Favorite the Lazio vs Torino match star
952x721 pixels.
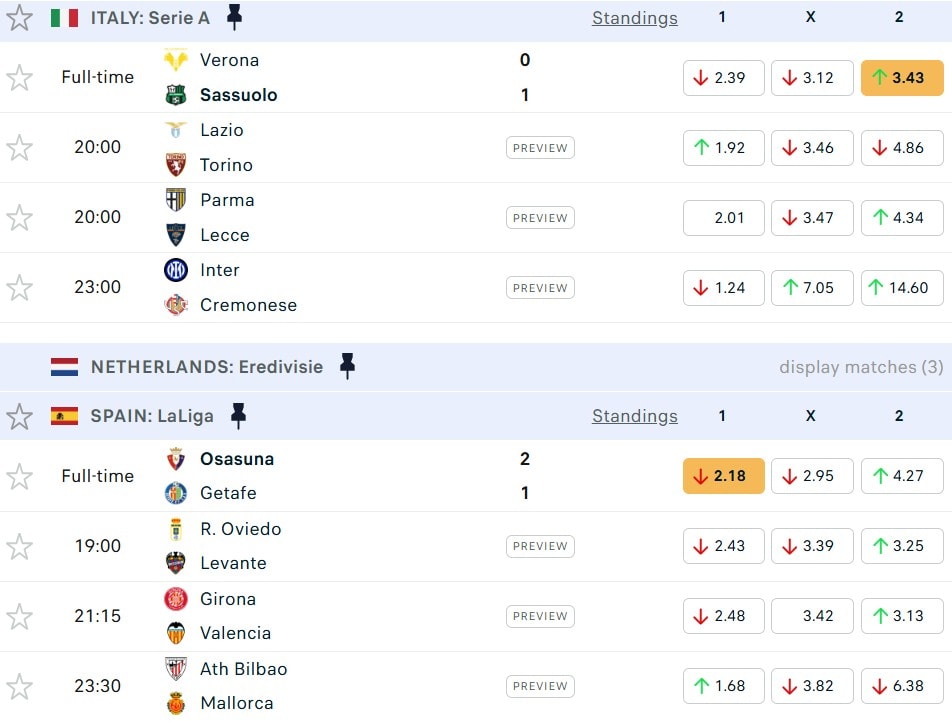(x=20, y=148)
